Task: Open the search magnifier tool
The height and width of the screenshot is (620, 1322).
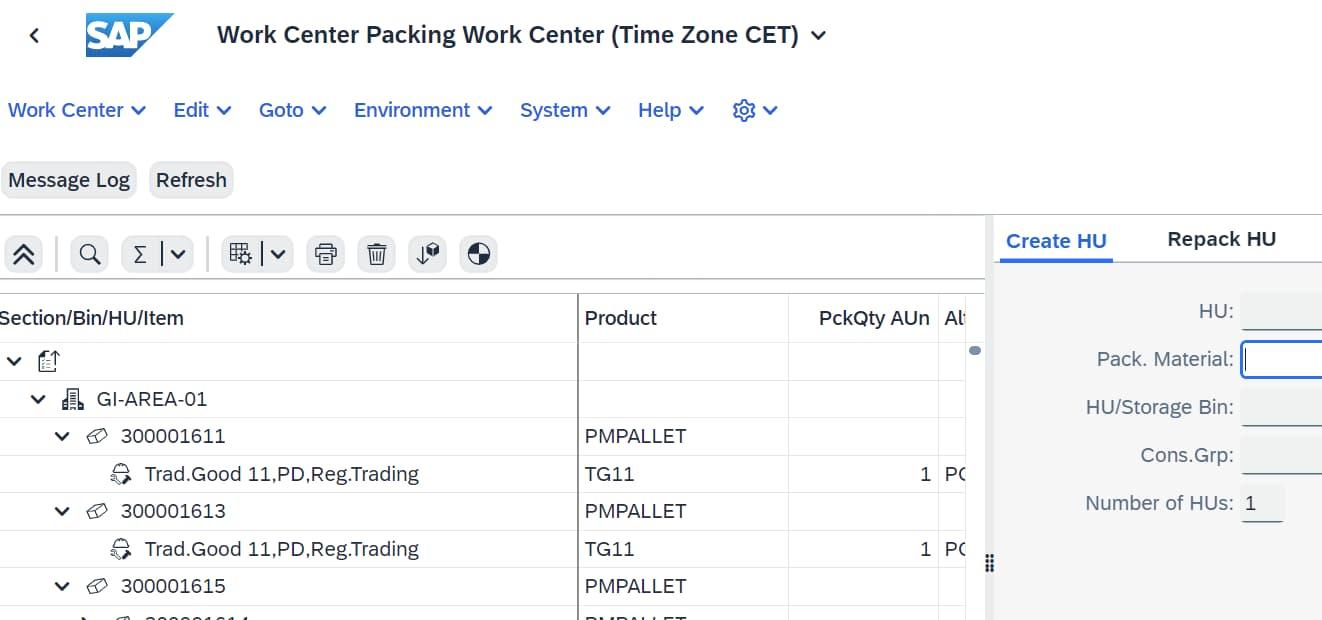Action: [x=90, y=255]
